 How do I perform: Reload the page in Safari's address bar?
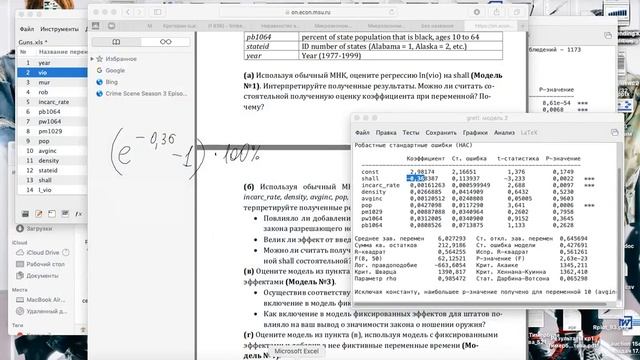pos(392,12)
